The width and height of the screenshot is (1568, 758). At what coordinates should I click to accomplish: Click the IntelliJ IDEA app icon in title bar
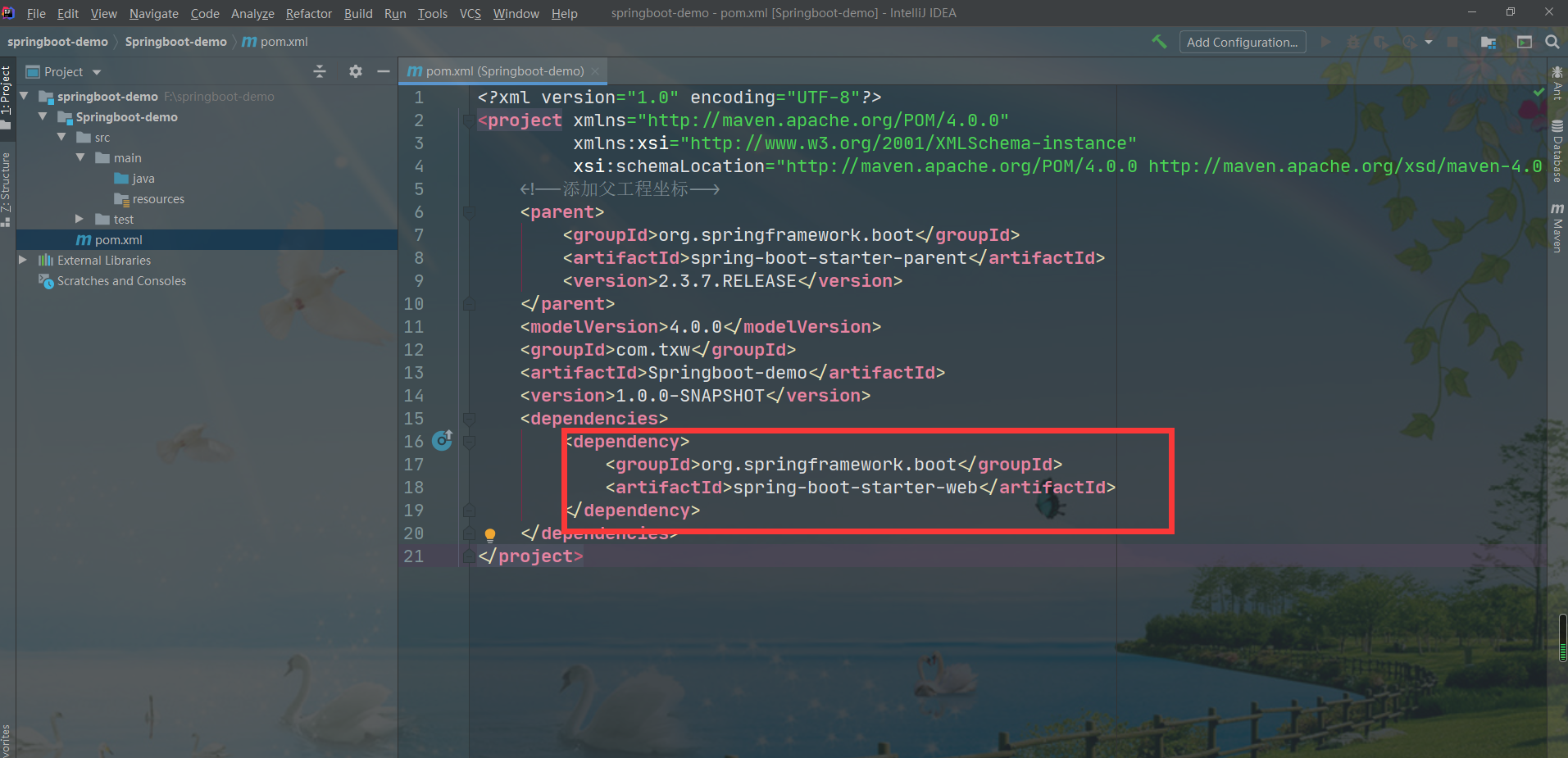click(x=9, y=12)
